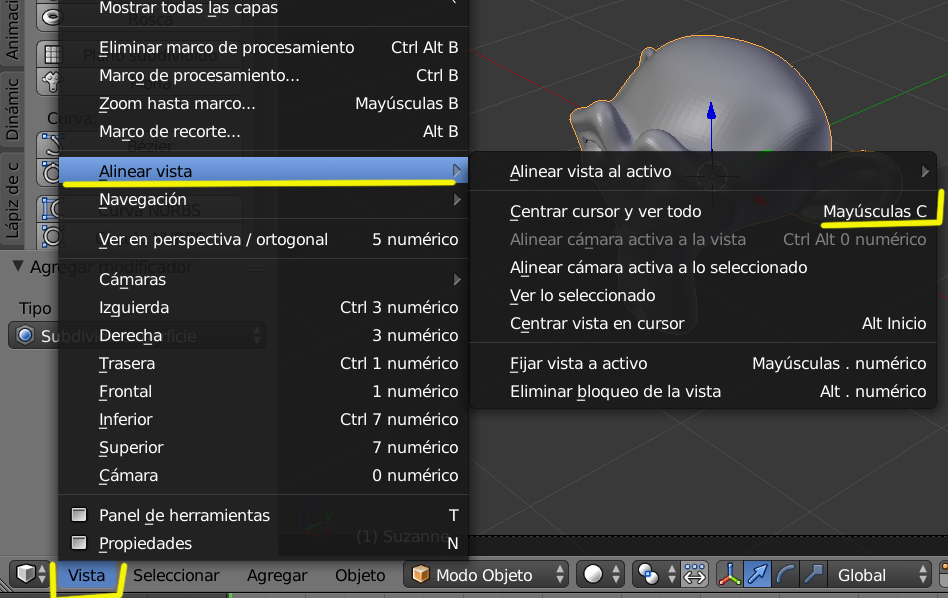Open the Objeto menu
Screen dimensions: 948x598
[x=360, y=575]
